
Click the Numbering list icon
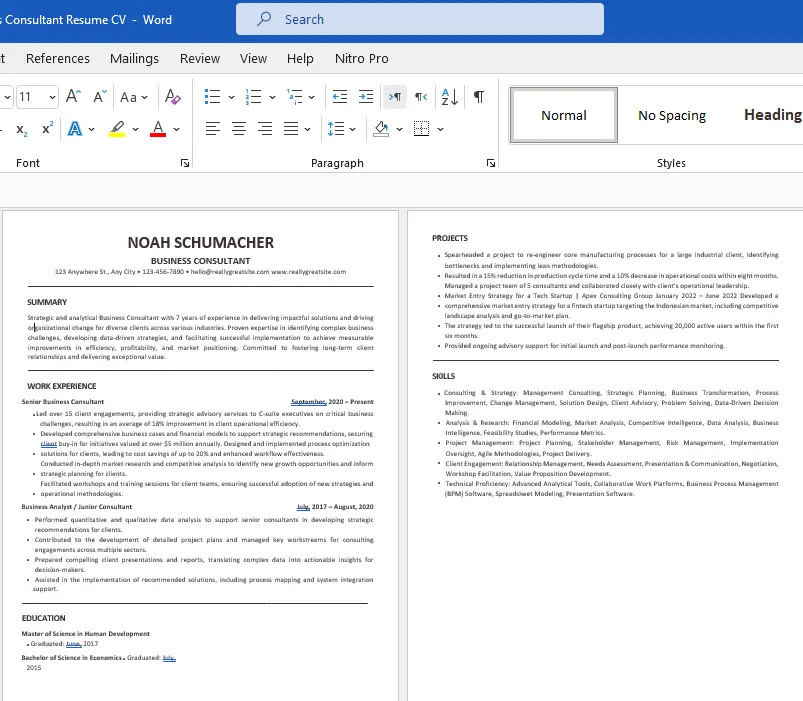click(253, 97)
